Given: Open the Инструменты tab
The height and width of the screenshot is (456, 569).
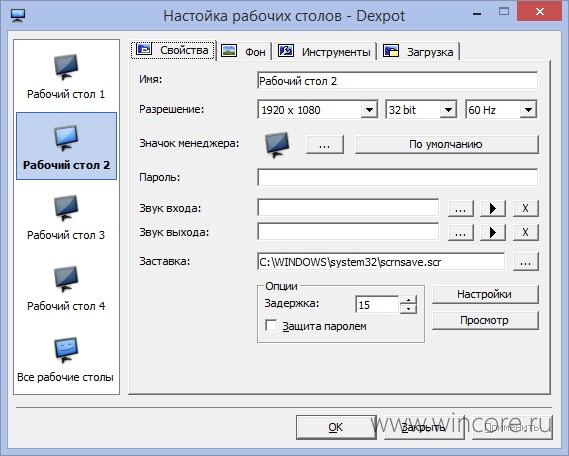Looking at the screenshot, I should 324,52.
